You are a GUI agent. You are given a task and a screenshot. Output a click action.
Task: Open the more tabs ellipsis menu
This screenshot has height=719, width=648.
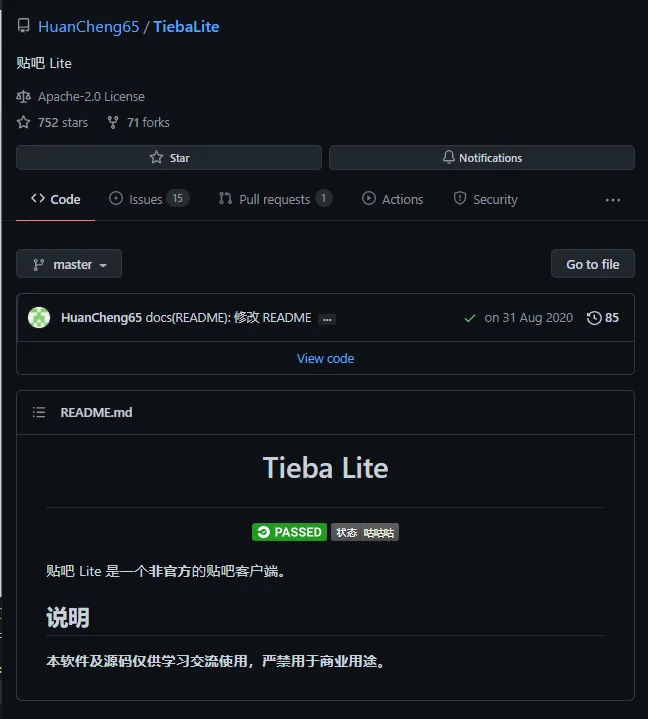tap(613, 200)
